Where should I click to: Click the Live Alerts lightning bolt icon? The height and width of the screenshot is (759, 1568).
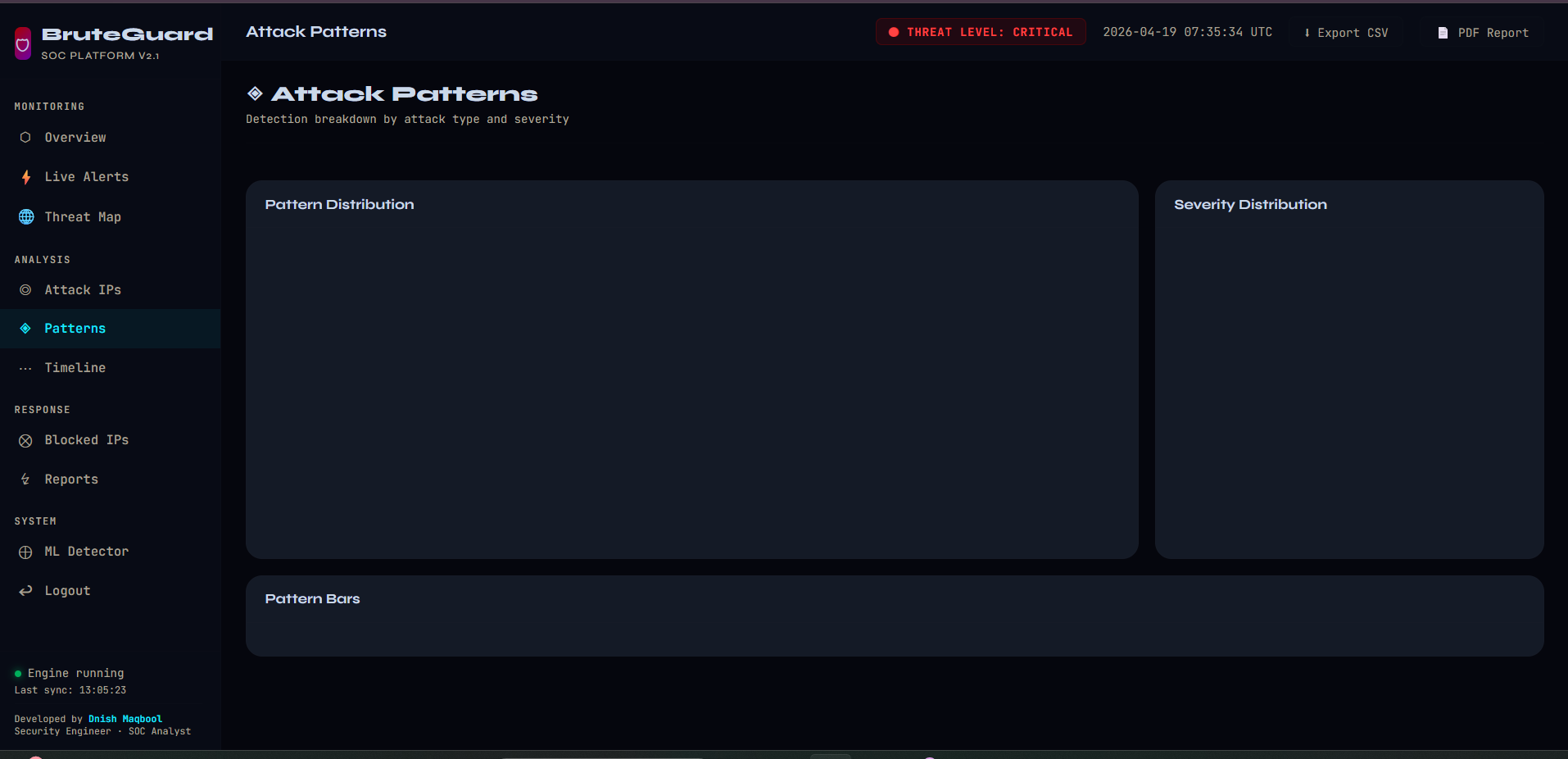[x=25, y=177]
